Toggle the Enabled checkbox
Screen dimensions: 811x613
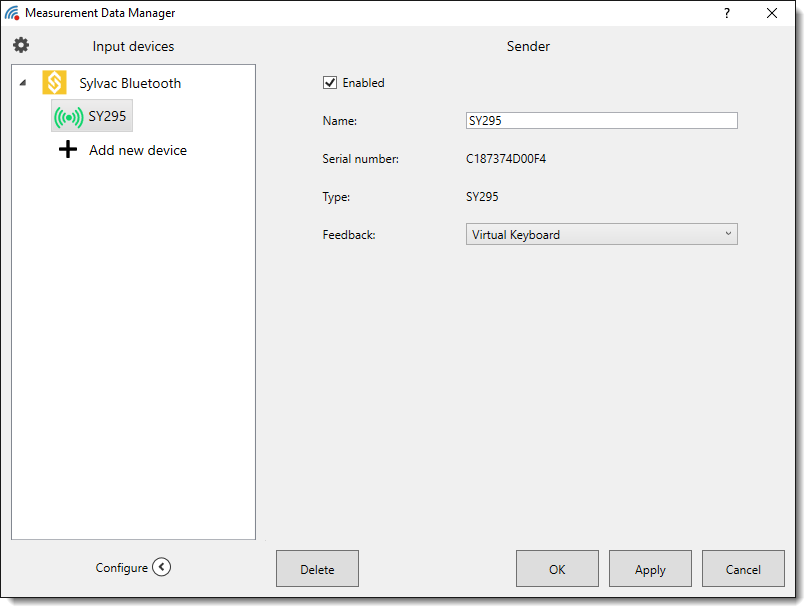click(x=330, y=83)
